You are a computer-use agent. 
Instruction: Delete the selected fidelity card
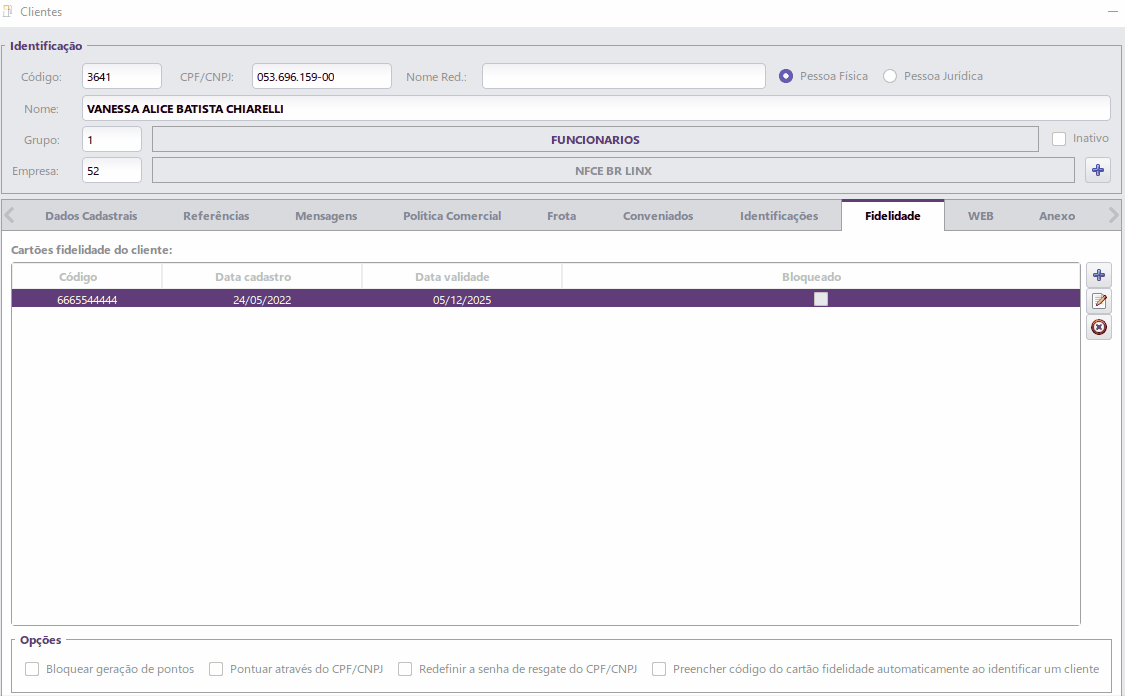tap(1098, 327)
